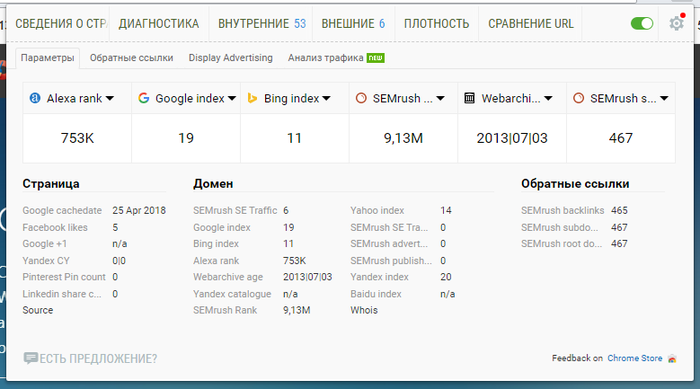Click the 9,13M SEMrush top value

click(403, 138)
